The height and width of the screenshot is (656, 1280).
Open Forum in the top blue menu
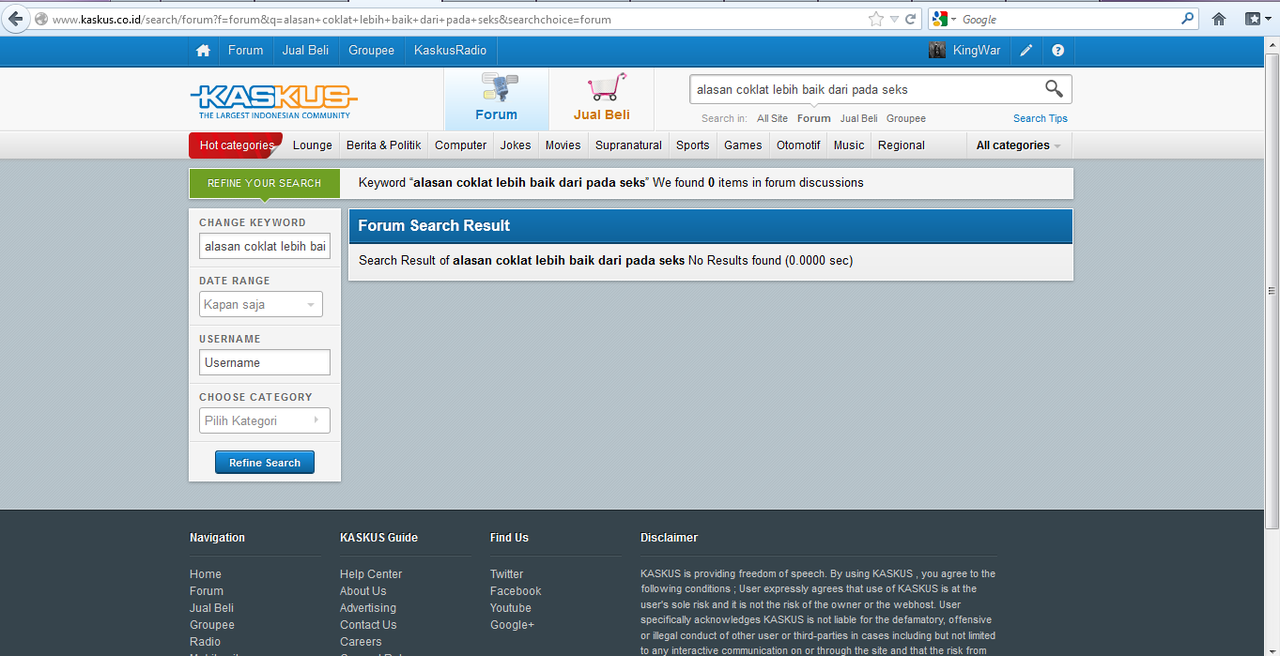[x=245, y=50]
